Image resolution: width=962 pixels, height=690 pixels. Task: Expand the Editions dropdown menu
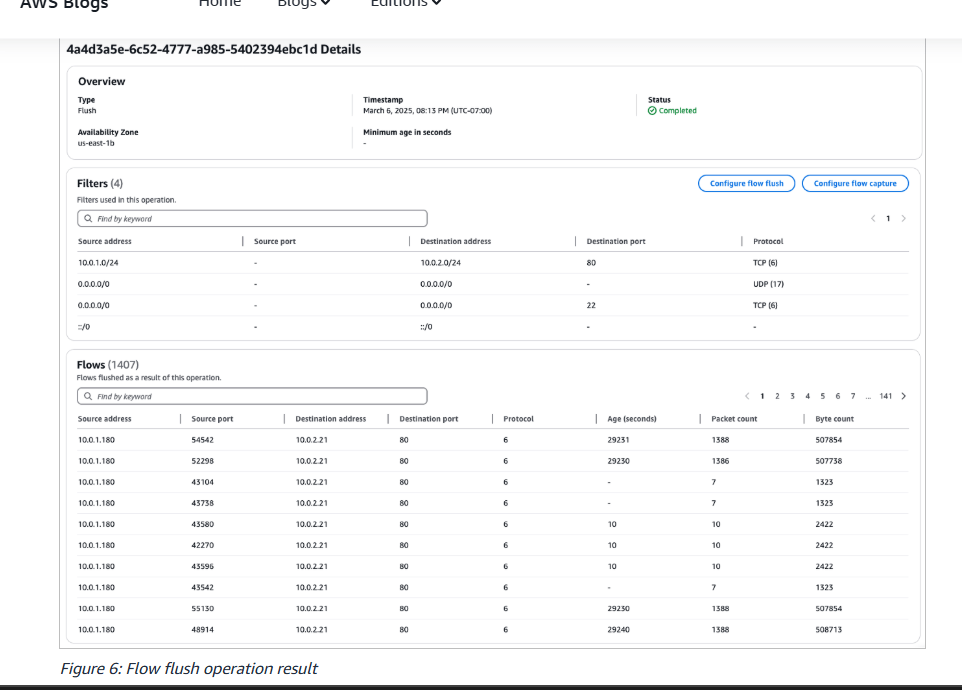point(405,4)
